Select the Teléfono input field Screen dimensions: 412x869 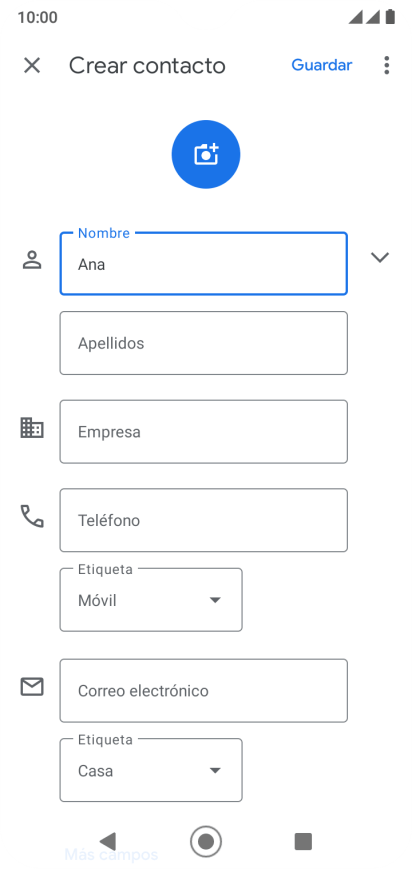click(204, 520)
